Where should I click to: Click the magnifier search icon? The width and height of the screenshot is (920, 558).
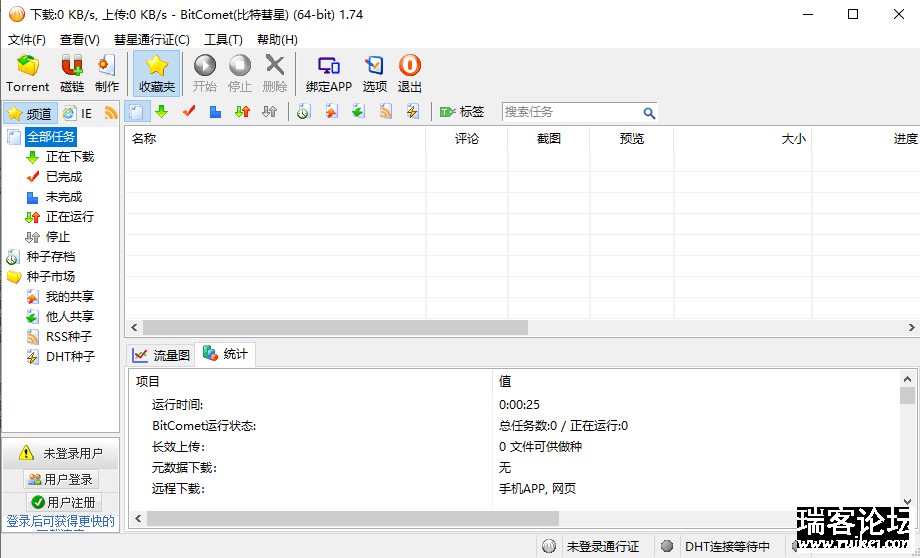click(648, 113)
